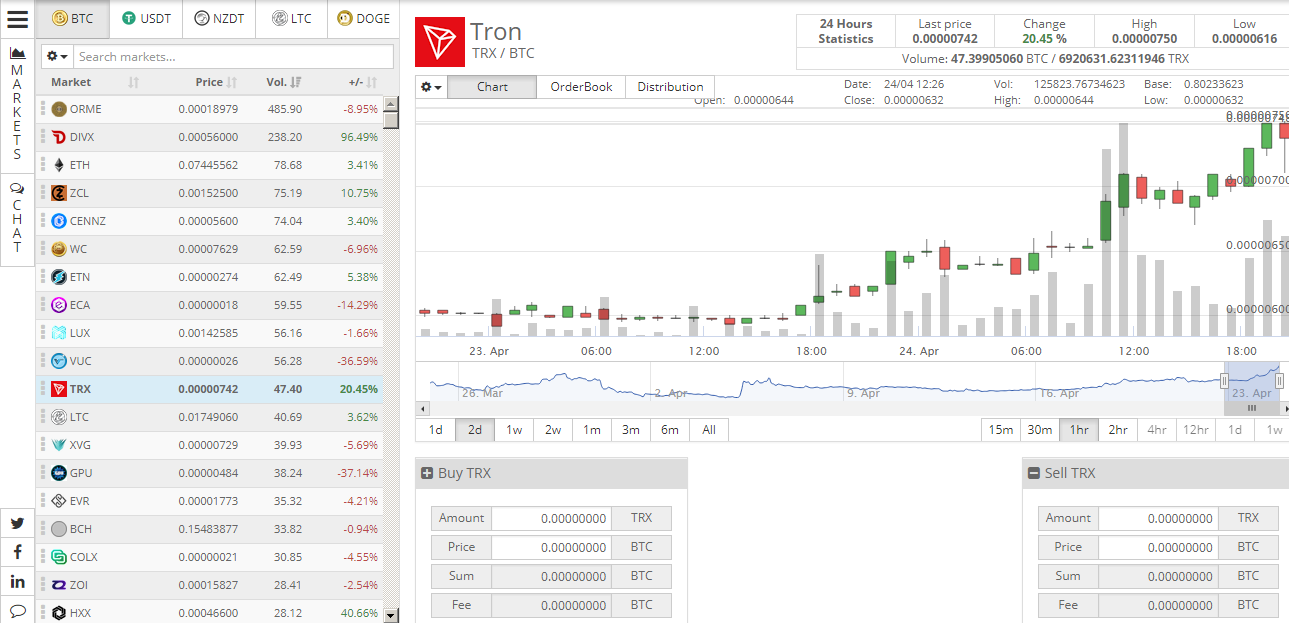1289x623 pixels.
Task: Click the ZCL coin icon
Action: (x=59, y=193)
